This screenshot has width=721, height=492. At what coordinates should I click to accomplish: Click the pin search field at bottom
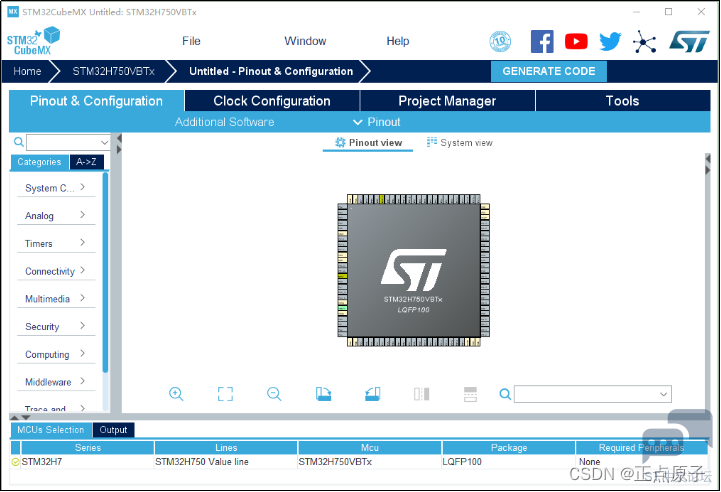click(593, 394)
